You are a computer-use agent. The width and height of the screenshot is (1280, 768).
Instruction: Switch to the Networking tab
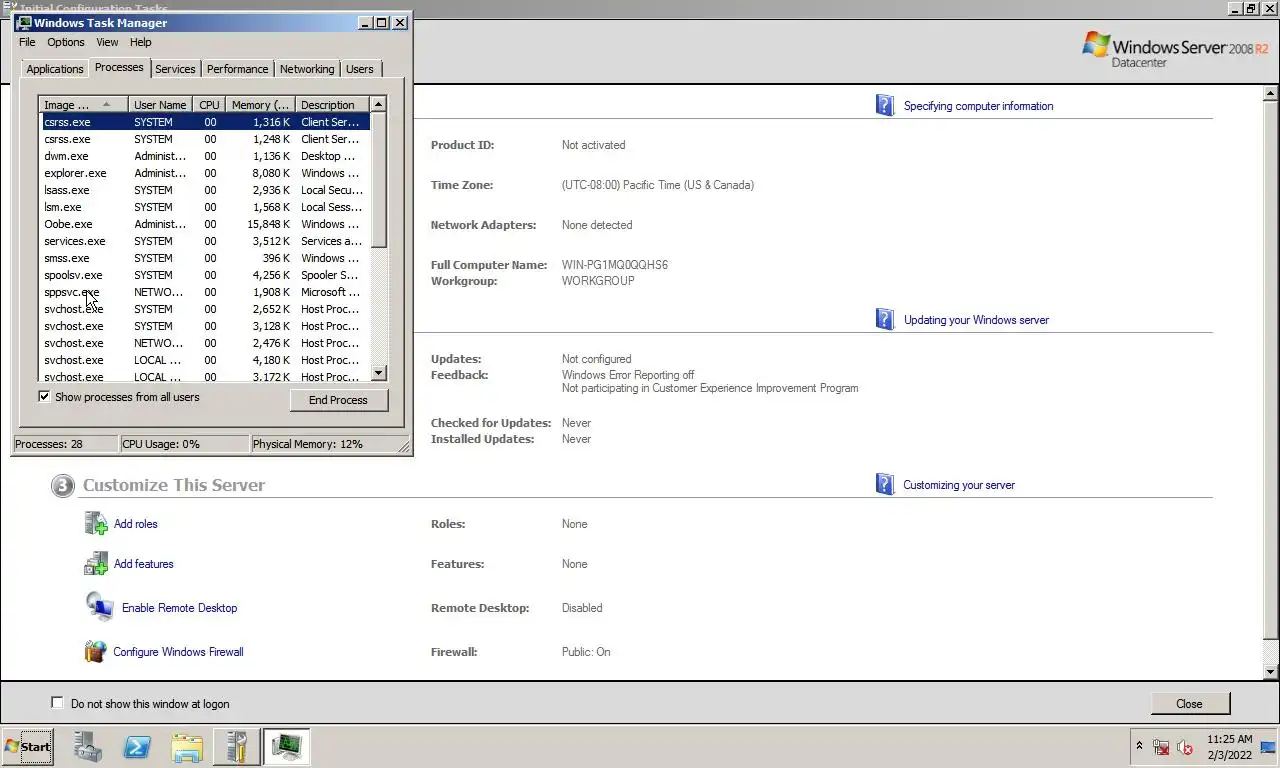[307, 69]
